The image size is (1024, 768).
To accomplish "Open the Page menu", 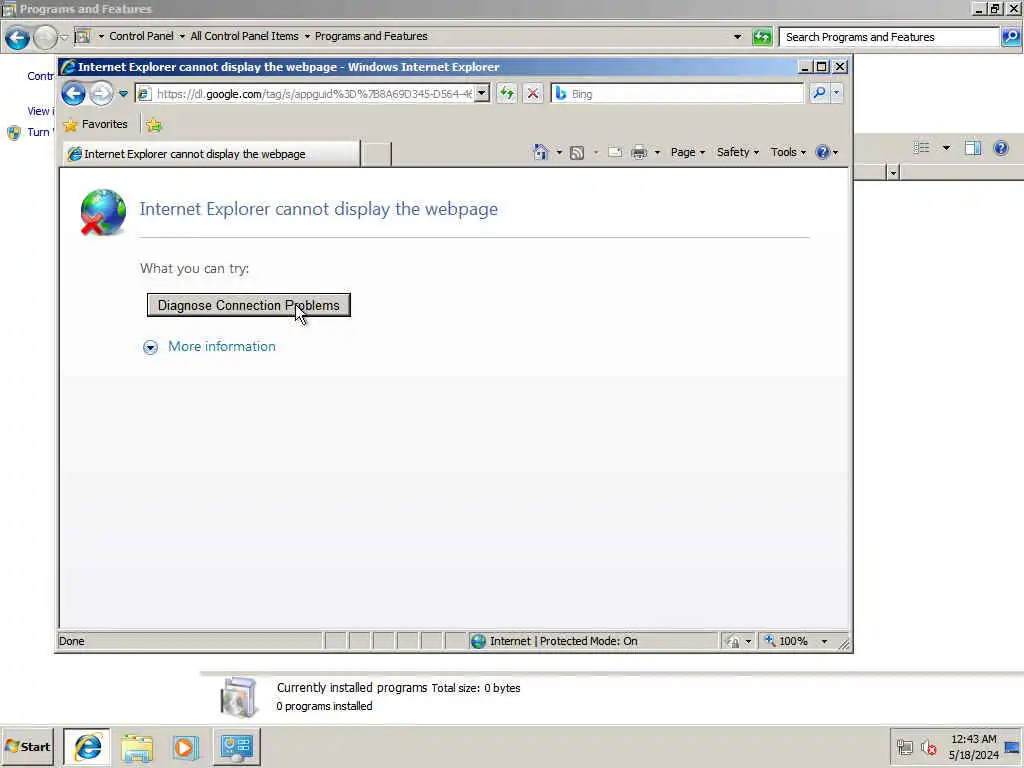I will (688, 152).
